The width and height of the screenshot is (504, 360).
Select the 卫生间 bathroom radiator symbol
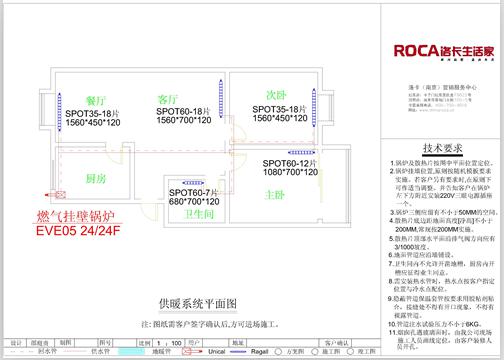(193, 183)
